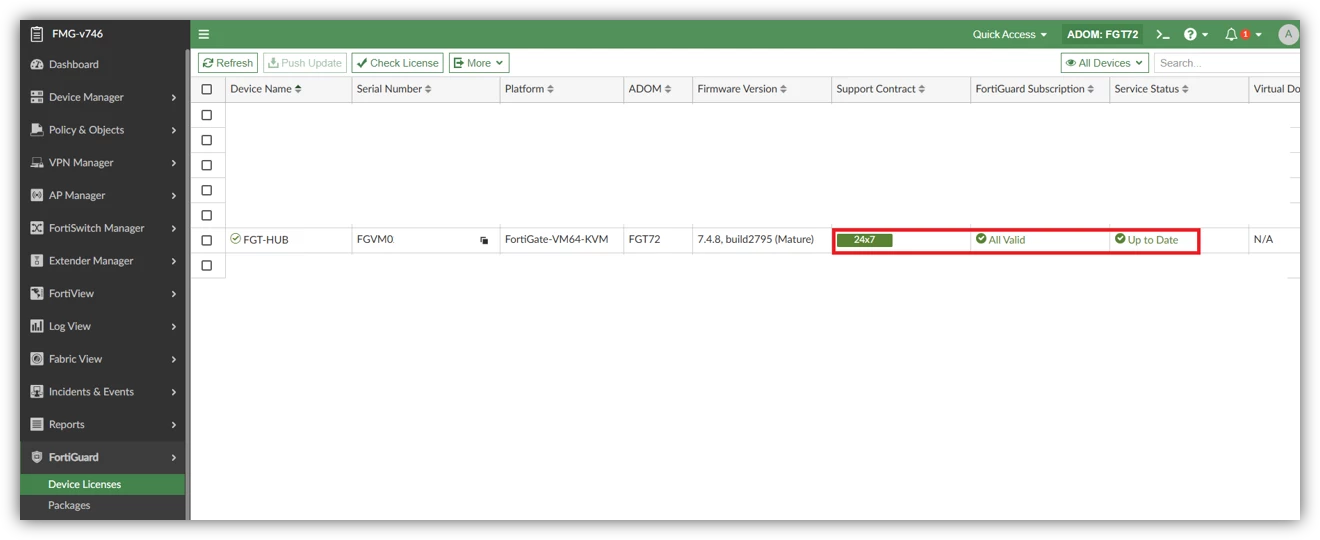Toggle the hamburger menu icon
1320x540 pixels.
pyautogui.click(x=204, y=34)
